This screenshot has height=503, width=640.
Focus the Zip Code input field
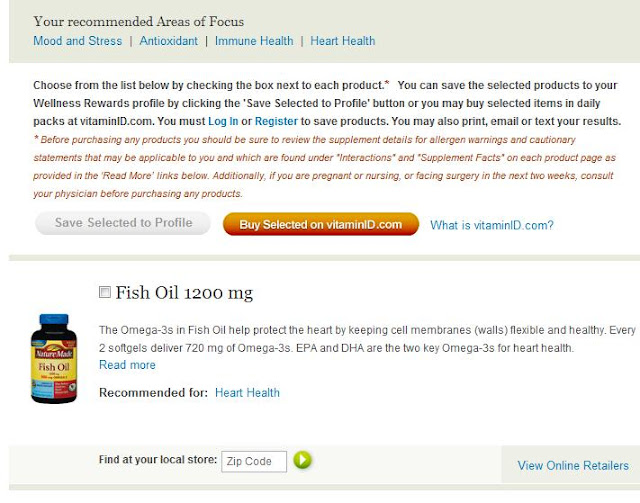click(253, 461)
